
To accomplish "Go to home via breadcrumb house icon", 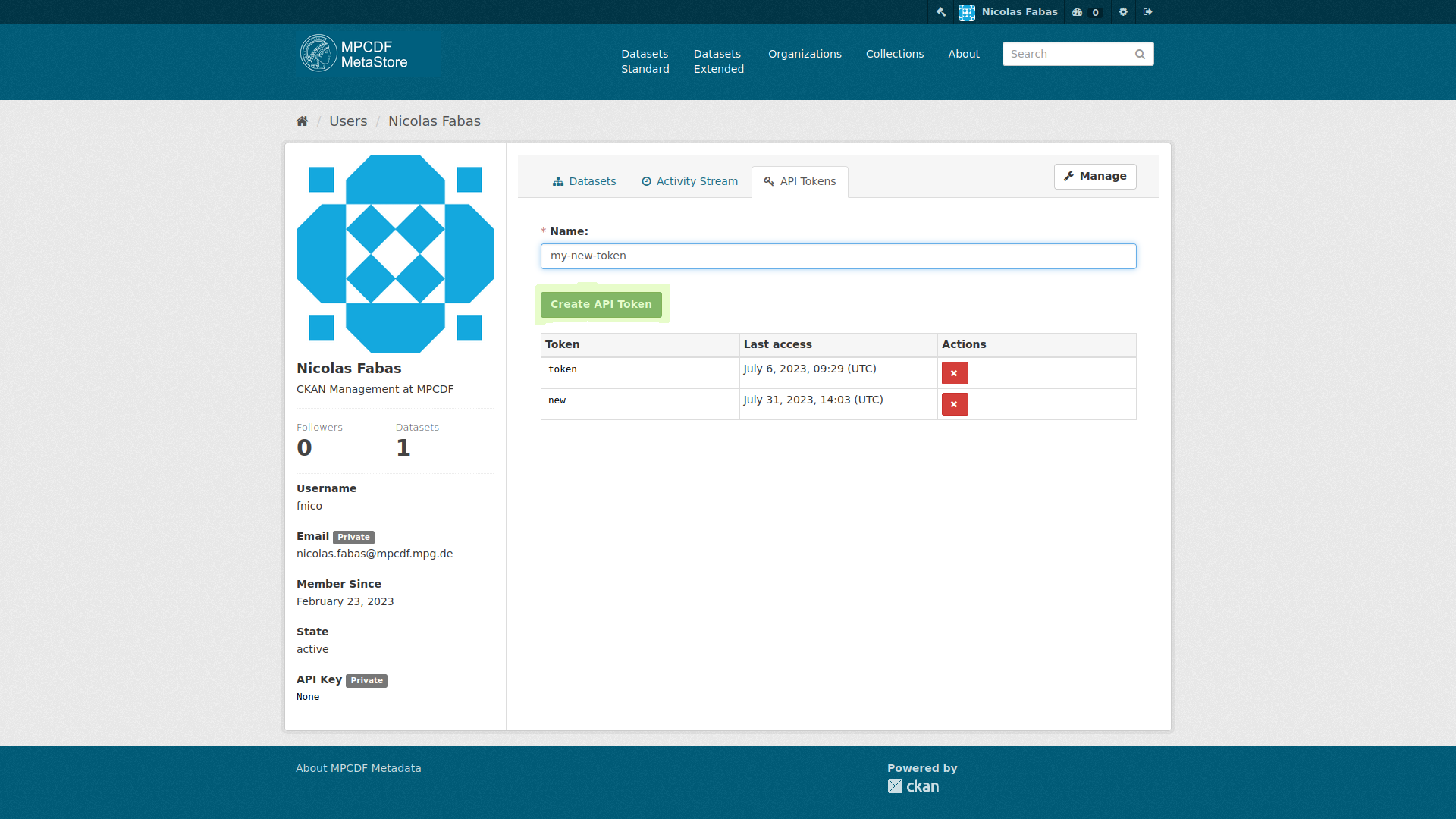I will point(302,121).
